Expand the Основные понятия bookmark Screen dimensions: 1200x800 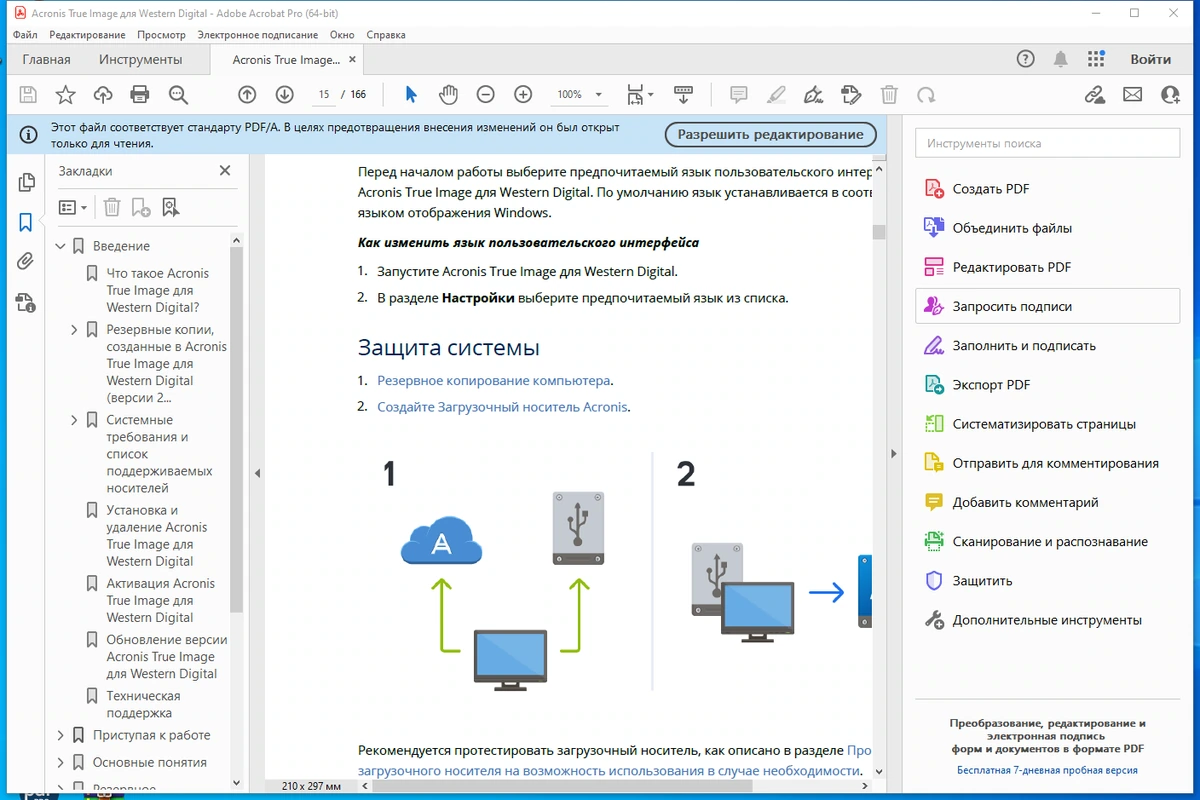(60, 762)
